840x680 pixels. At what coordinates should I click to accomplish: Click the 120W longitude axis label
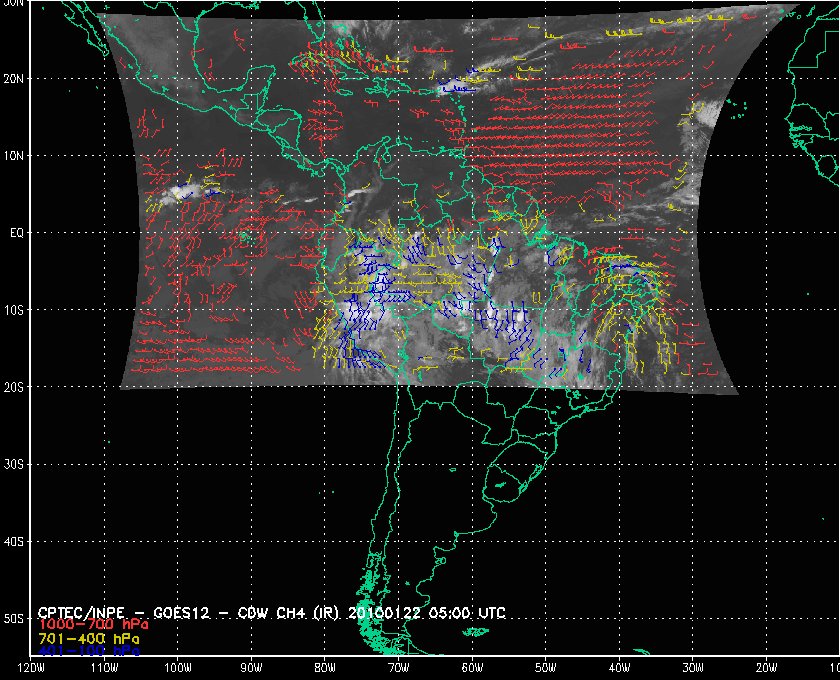pos(31,668)
